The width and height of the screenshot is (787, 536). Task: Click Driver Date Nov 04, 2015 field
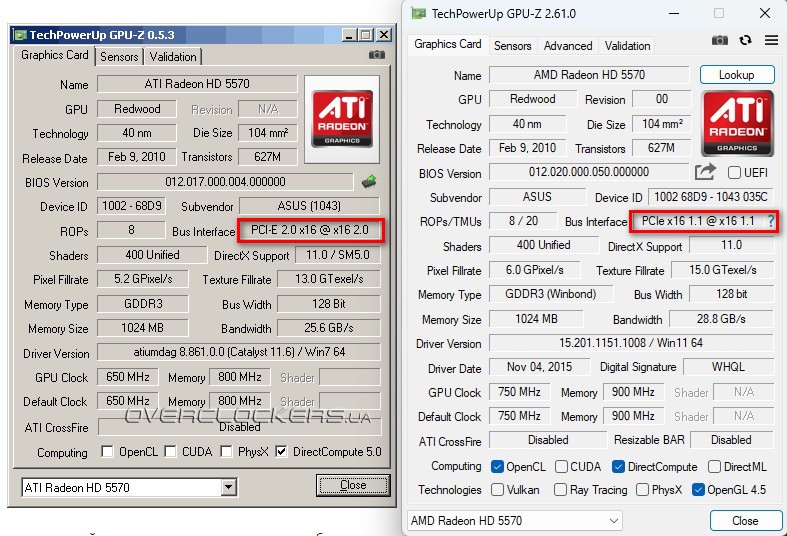click(540, 367)
